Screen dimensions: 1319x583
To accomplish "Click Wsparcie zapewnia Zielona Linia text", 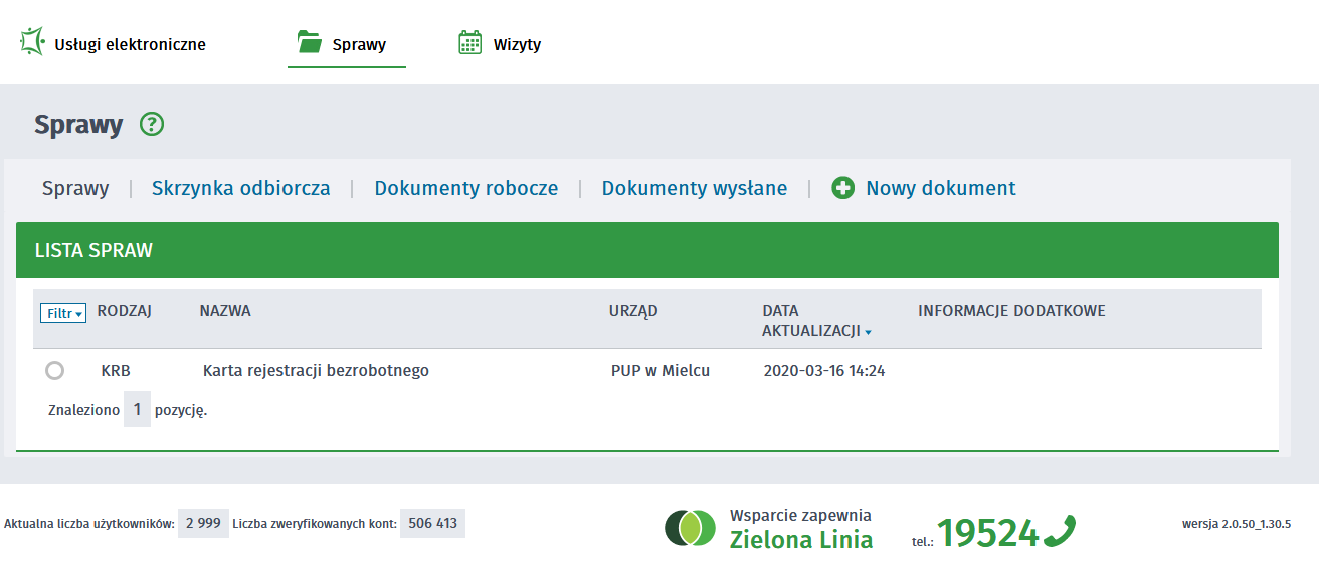I will point(801,528).
